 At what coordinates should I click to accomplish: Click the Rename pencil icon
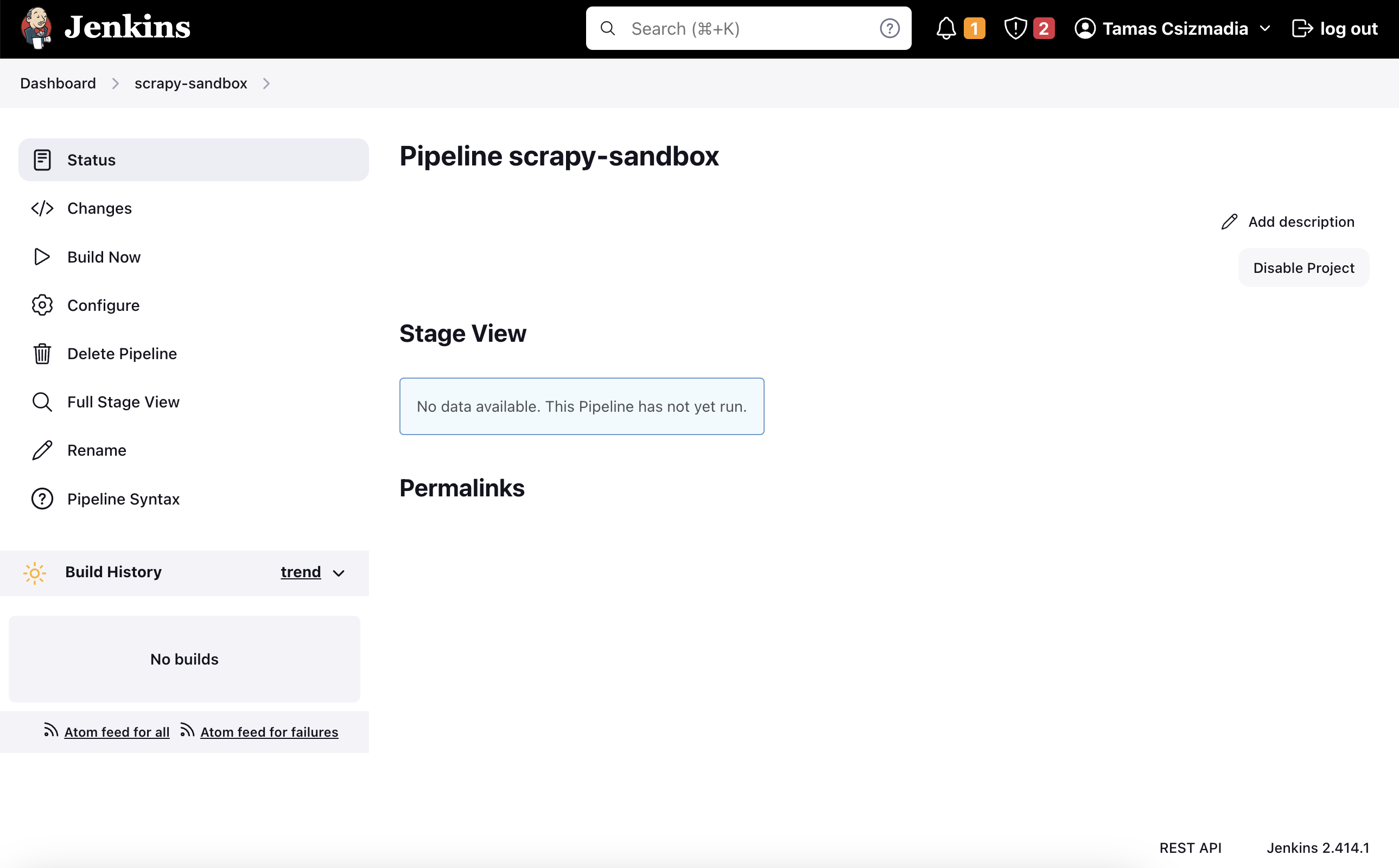41,450
